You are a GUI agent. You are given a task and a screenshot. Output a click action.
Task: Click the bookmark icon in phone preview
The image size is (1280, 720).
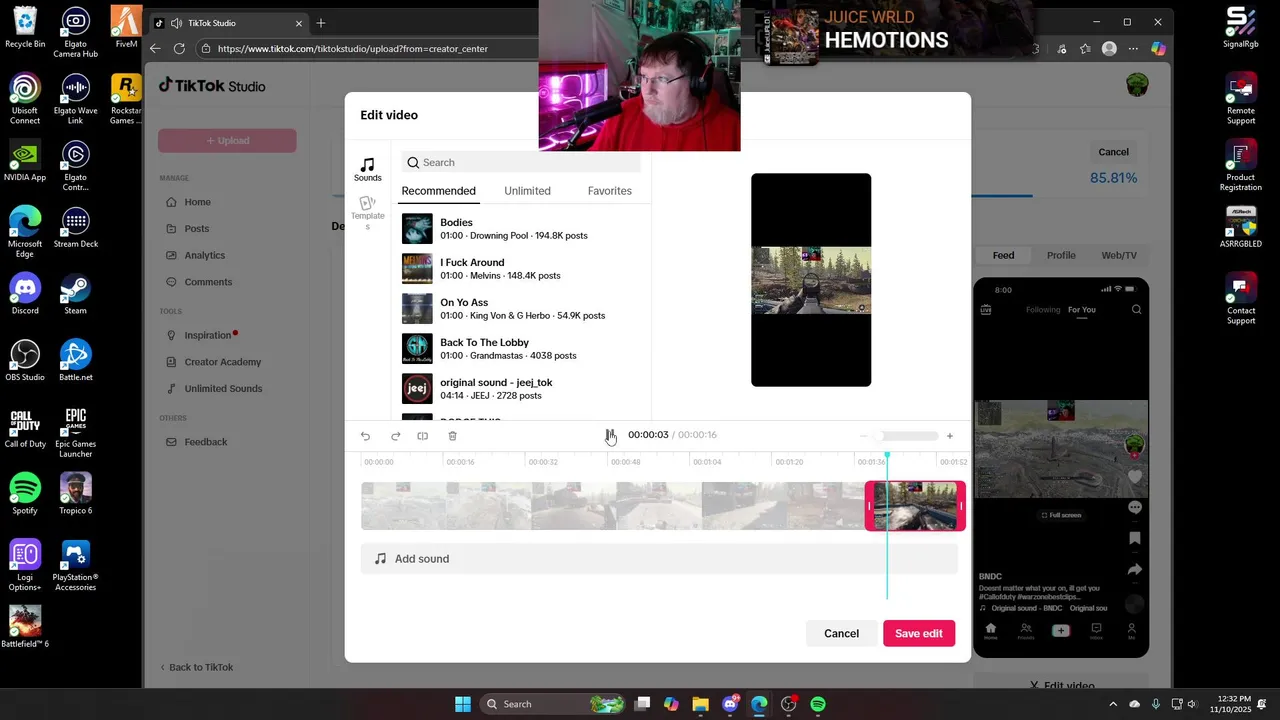(1135, 538)
